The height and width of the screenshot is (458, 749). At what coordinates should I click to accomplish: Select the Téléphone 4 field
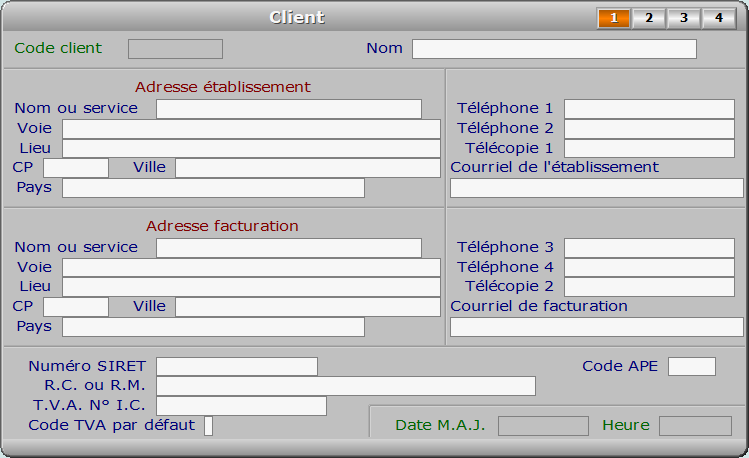(649, 267)
